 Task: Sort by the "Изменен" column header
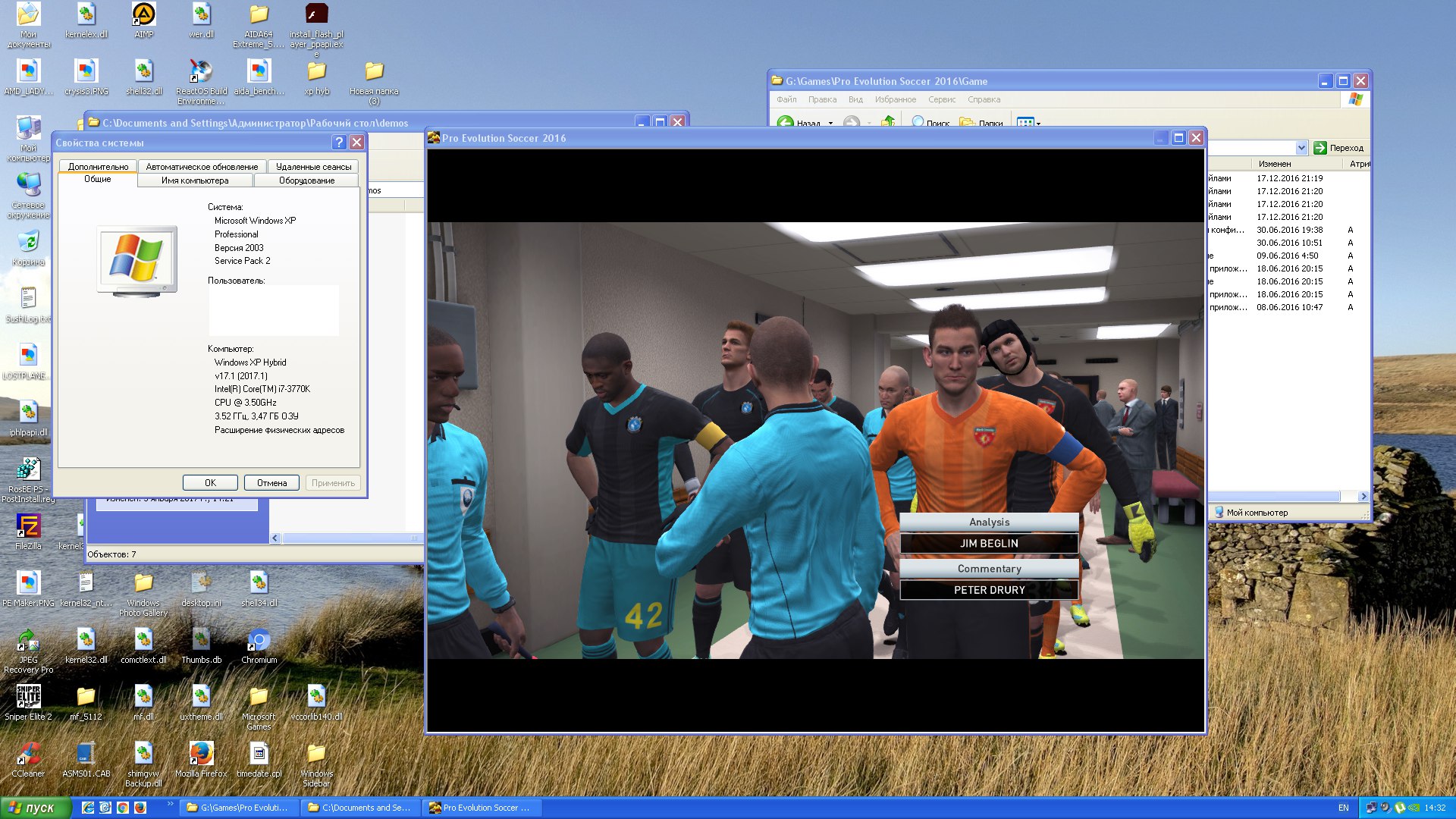1298,164
